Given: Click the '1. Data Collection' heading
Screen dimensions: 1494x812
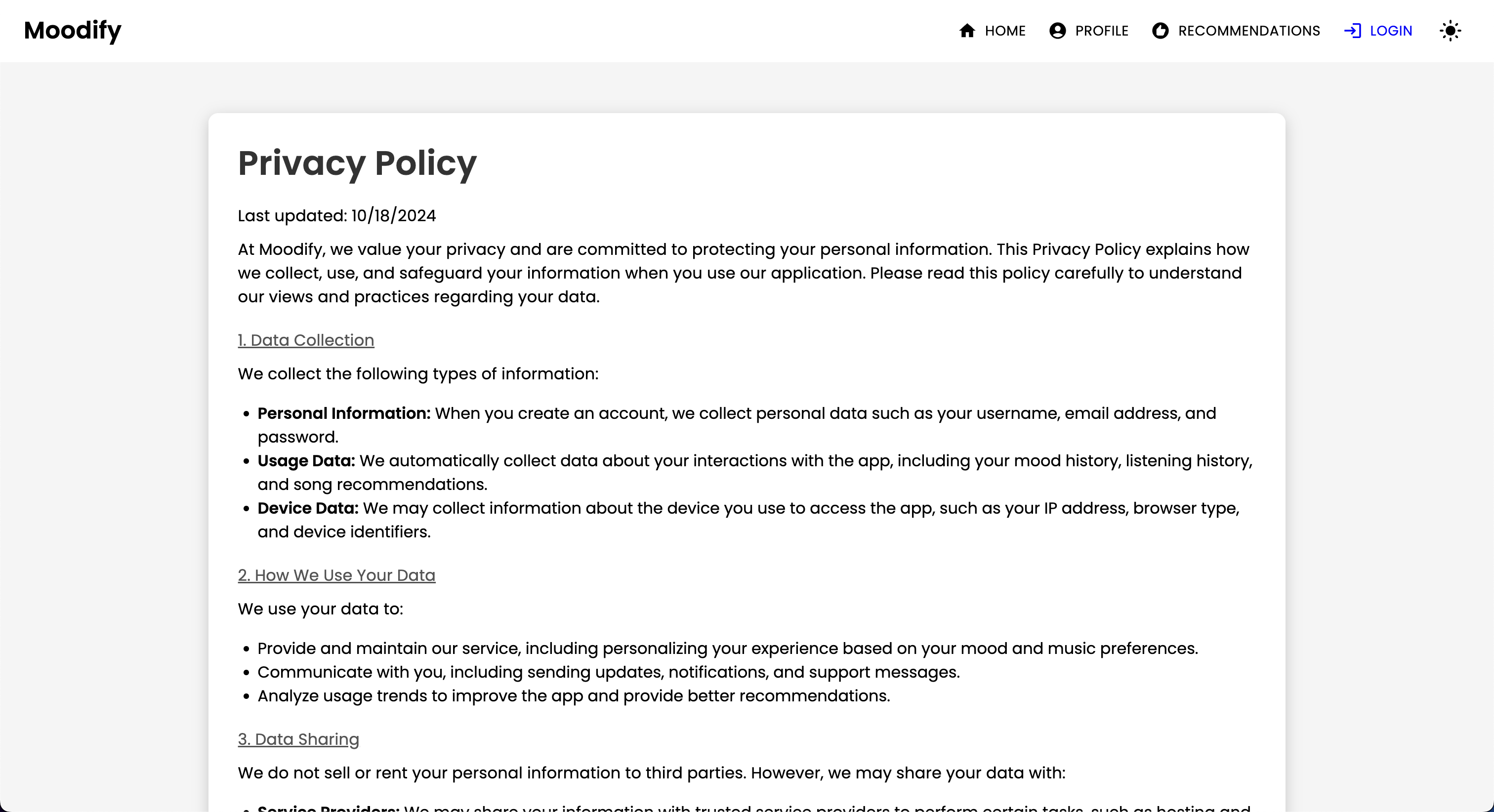Looking at the screenshot, I should tap(306, 340).
